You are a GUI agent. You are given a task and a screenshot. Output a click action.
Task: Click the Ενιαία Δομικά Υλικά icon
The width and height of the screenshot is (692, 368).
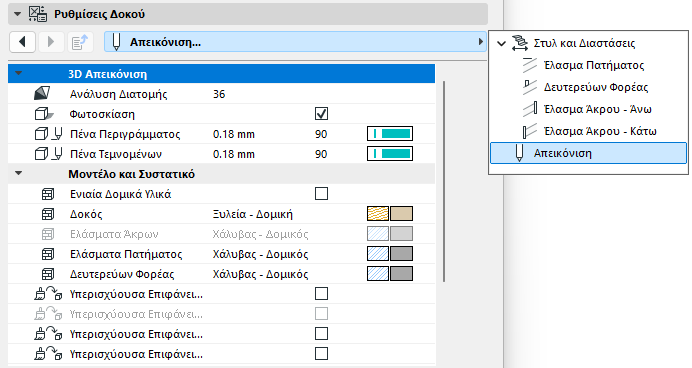(48, 194)
